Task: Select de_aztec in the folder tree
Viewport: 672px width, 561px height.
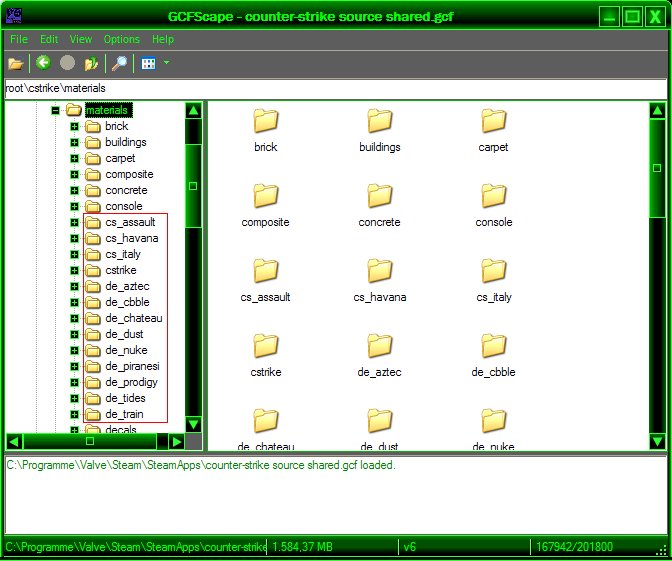Action: coord(127,286)
